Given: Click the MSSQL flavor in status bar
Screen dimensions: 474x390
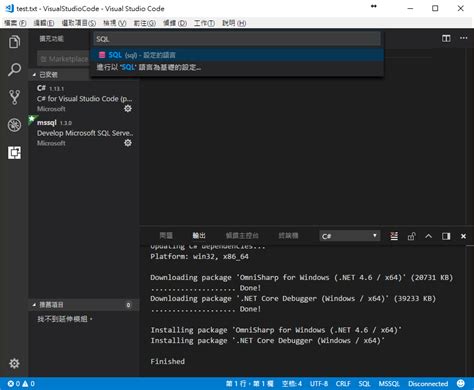Looking at the screenshot, I should coord(389,384).
